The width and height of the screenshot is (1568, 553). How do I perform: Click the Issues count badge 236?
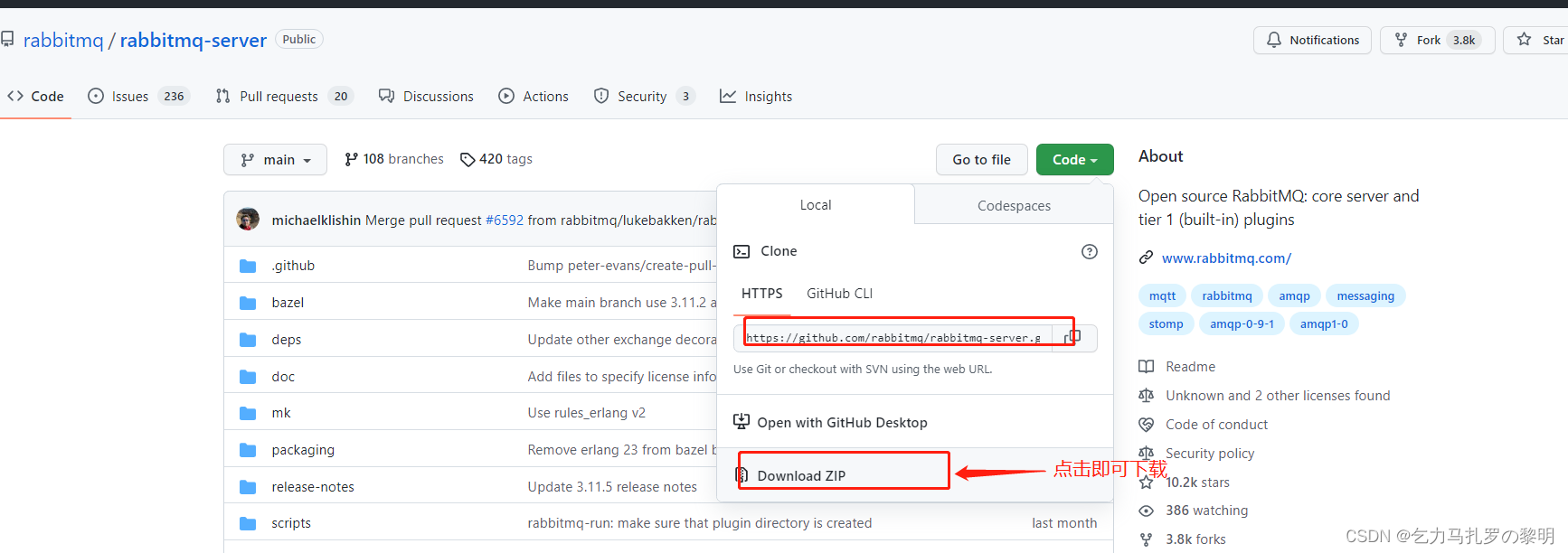[x=174, y=96]
